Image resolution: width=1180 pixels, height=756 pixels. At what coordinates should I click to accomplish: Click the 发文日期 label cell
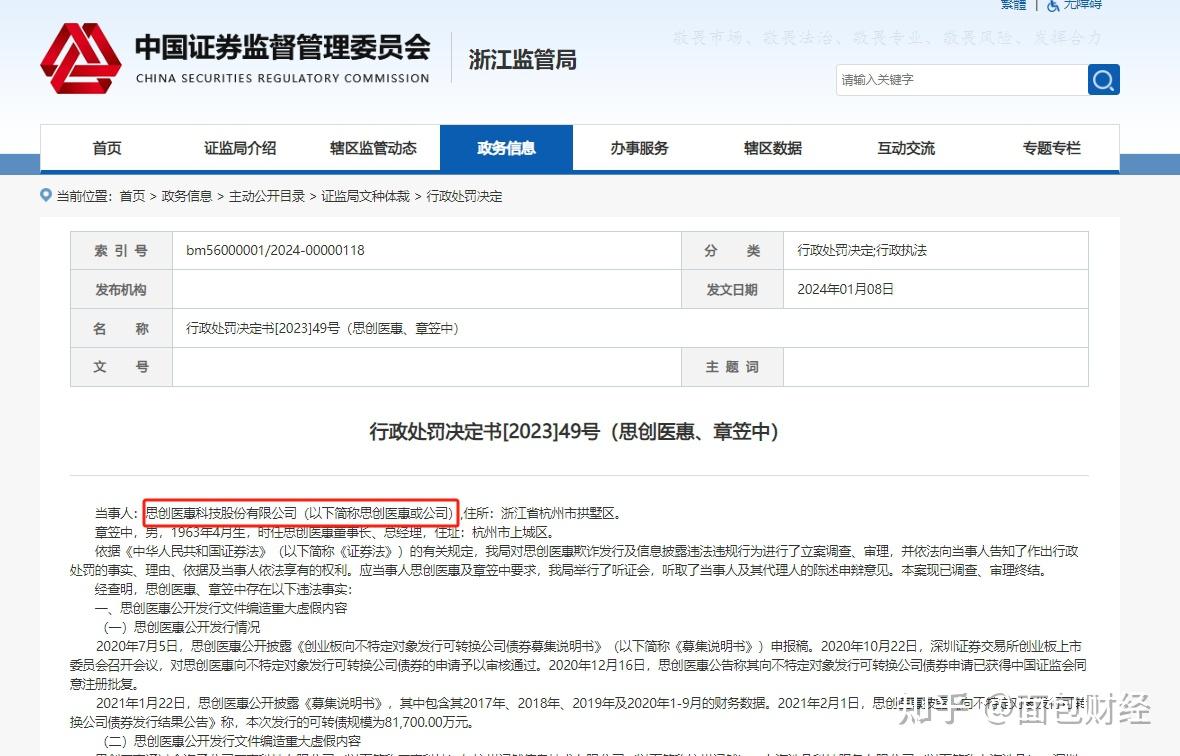pyautogui.click(x=732, y=290)
